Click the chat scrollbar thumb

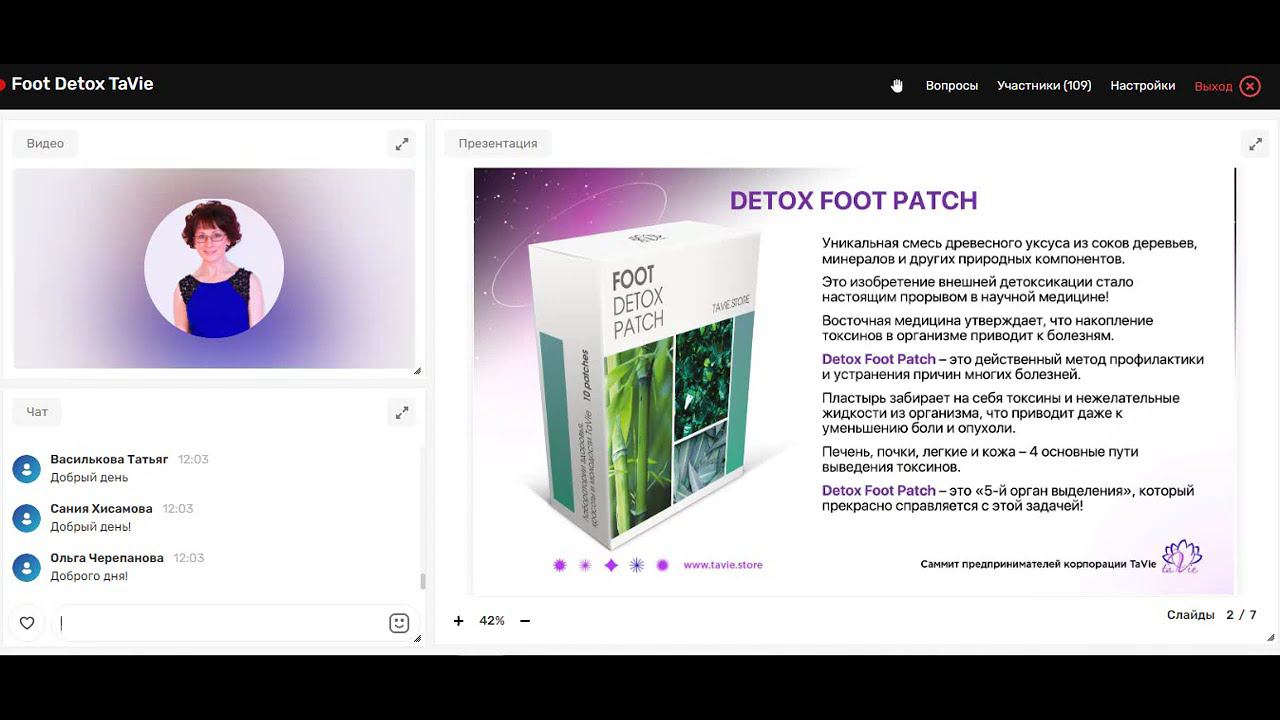tap(422, 581)
